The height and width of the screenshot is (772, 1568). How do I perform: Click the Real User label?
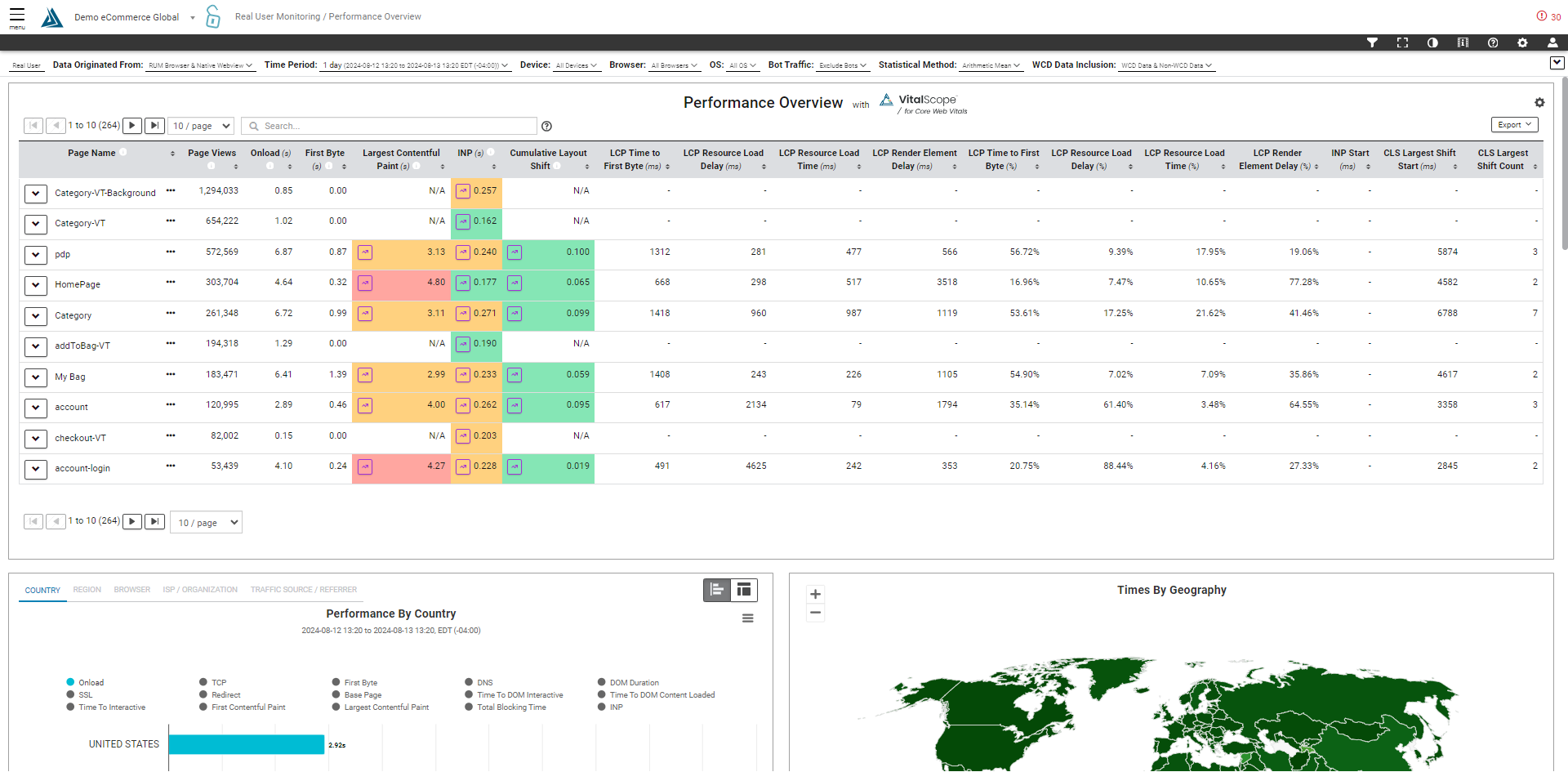[26, 65]
